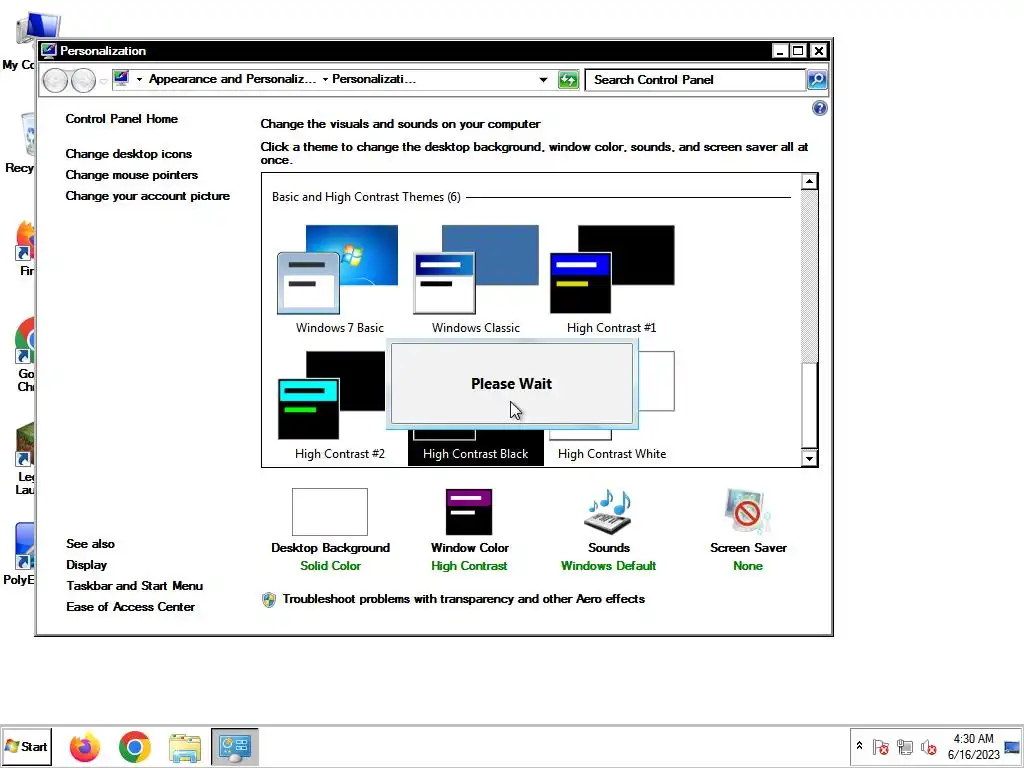Screen dimensions: 1024x768
Task: Click the theme list scrollbar thumb
Action: (x=809, y=405)
